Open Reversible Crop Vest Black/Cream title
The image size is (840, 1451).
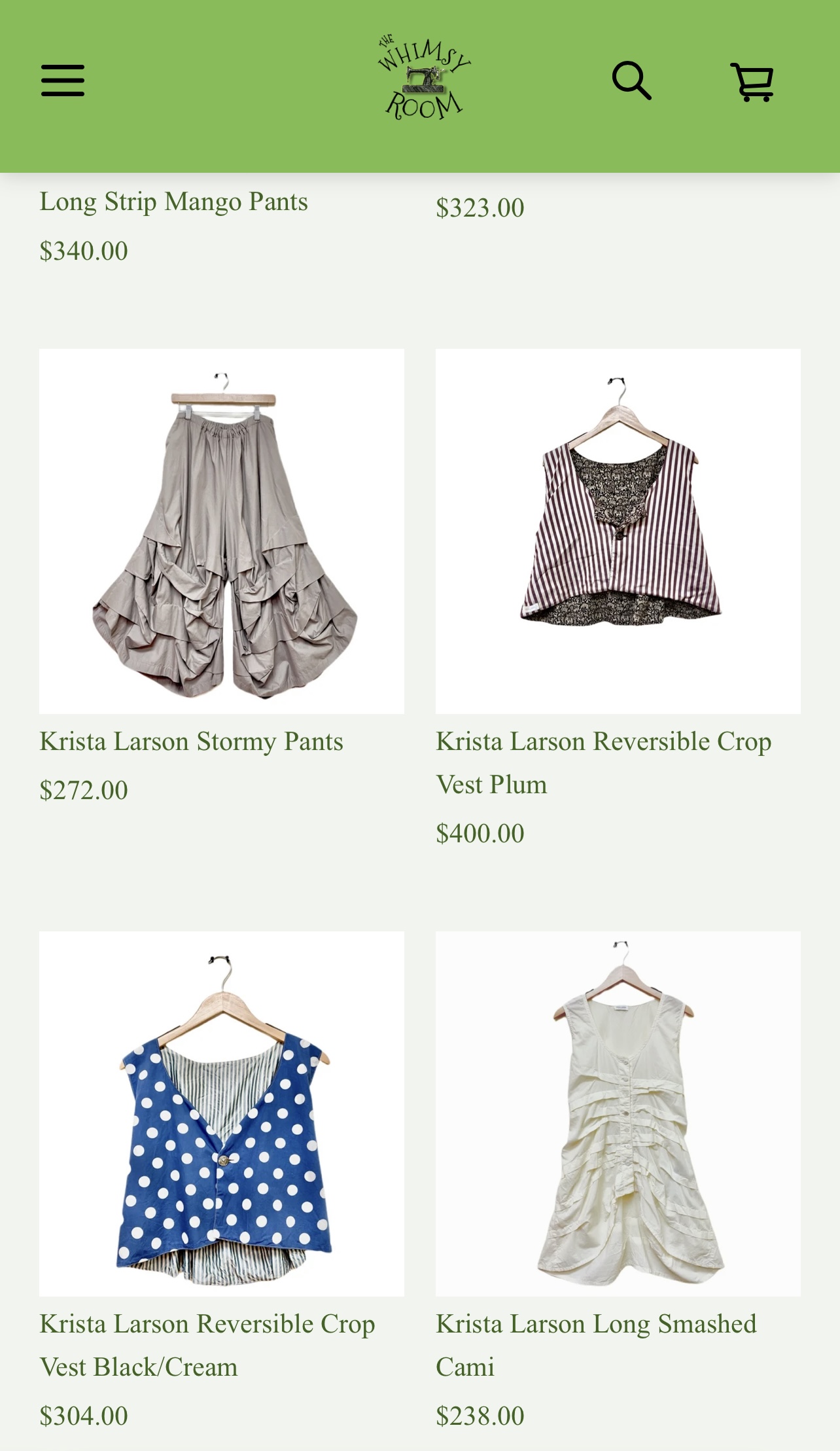point(207,1345)
